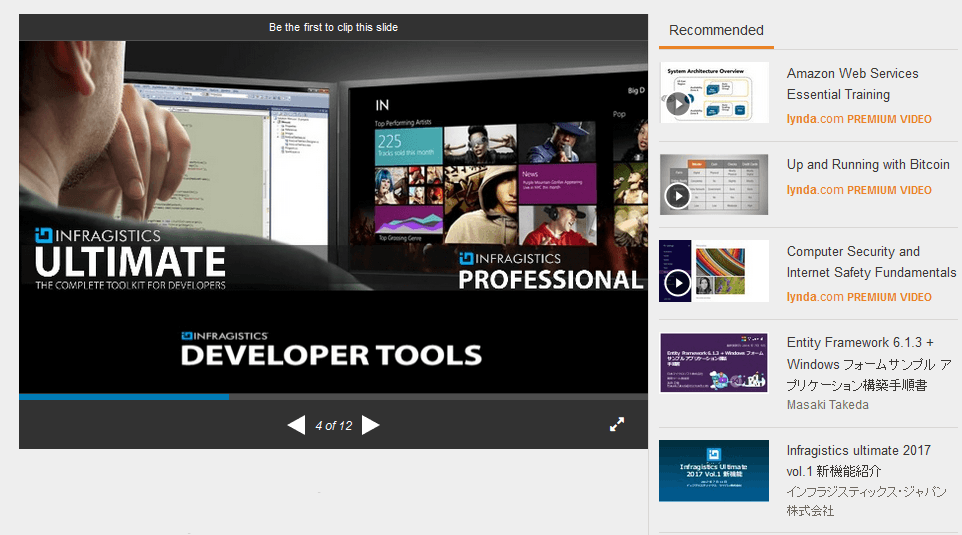This screenshot has height=535, width=962.
Task: Open Entity Framework 6.1.3 + Windows title link
Action: pos(869,364)
